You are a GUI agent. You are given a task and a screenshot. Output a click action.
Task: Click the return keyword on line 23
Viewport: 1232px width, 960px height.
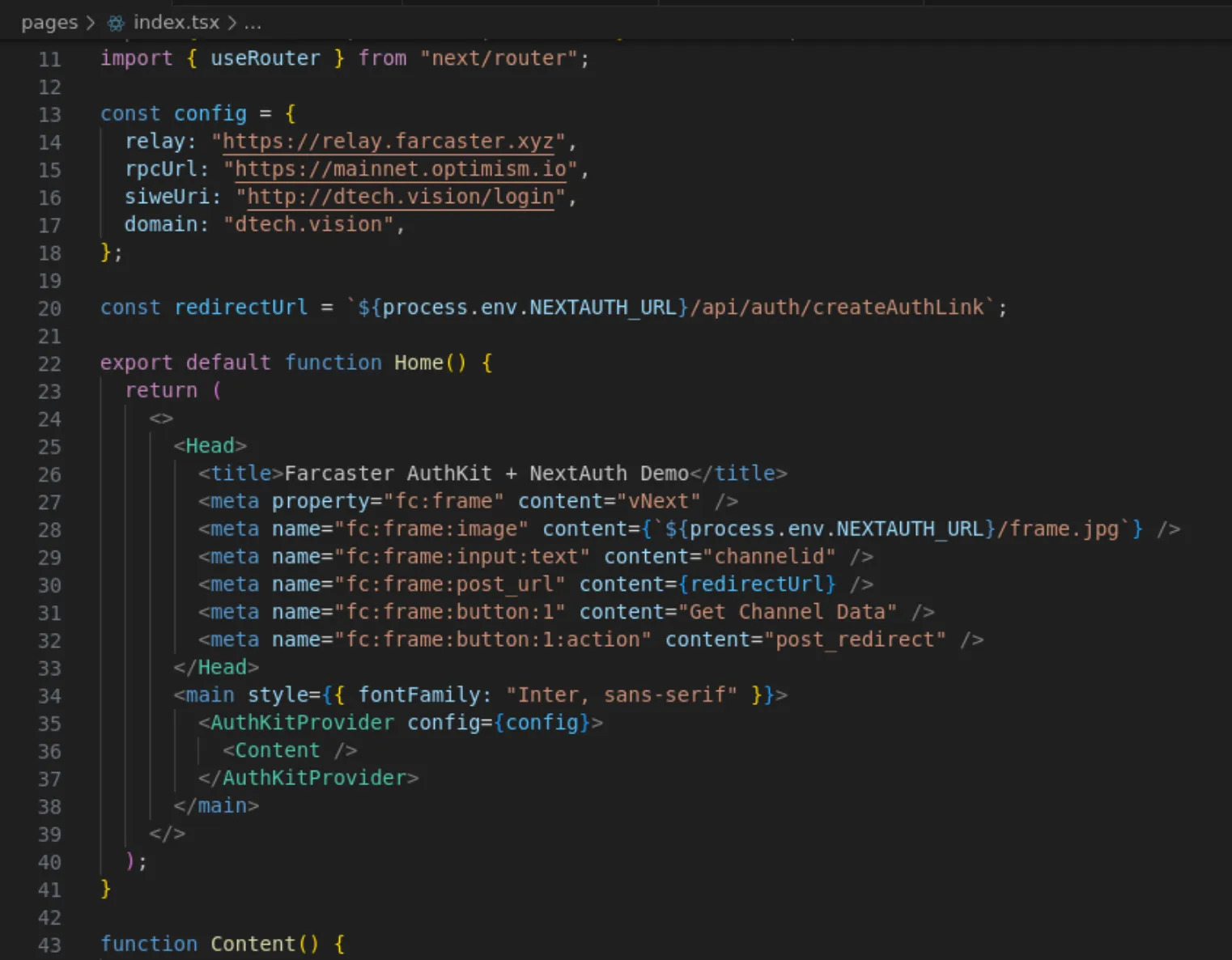click(161, 390)
